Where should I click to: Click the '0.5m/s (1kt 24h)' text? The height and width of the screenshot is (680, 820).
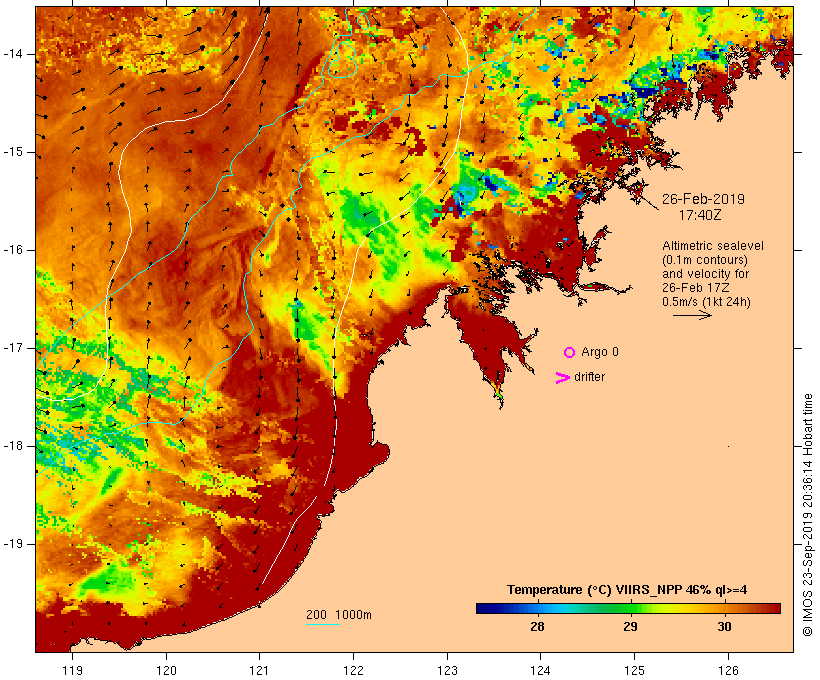point(706,302)
